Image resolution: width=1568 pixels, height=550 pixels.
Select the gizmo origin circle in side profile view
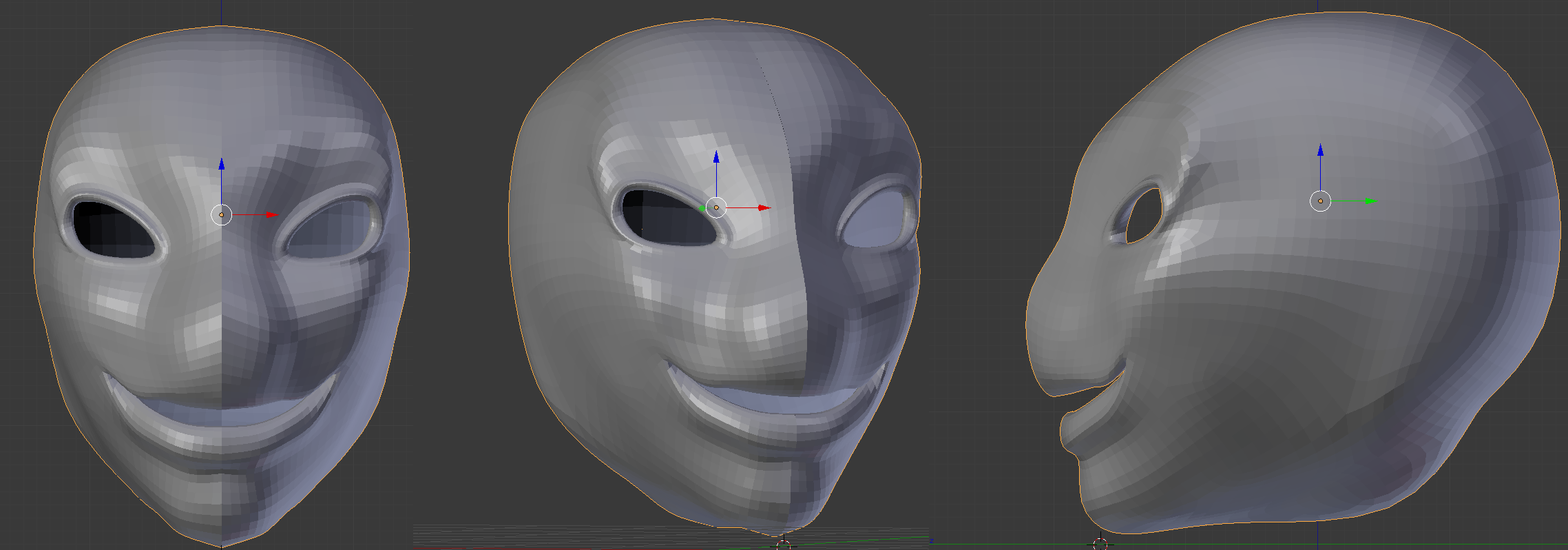[1320, 201]
